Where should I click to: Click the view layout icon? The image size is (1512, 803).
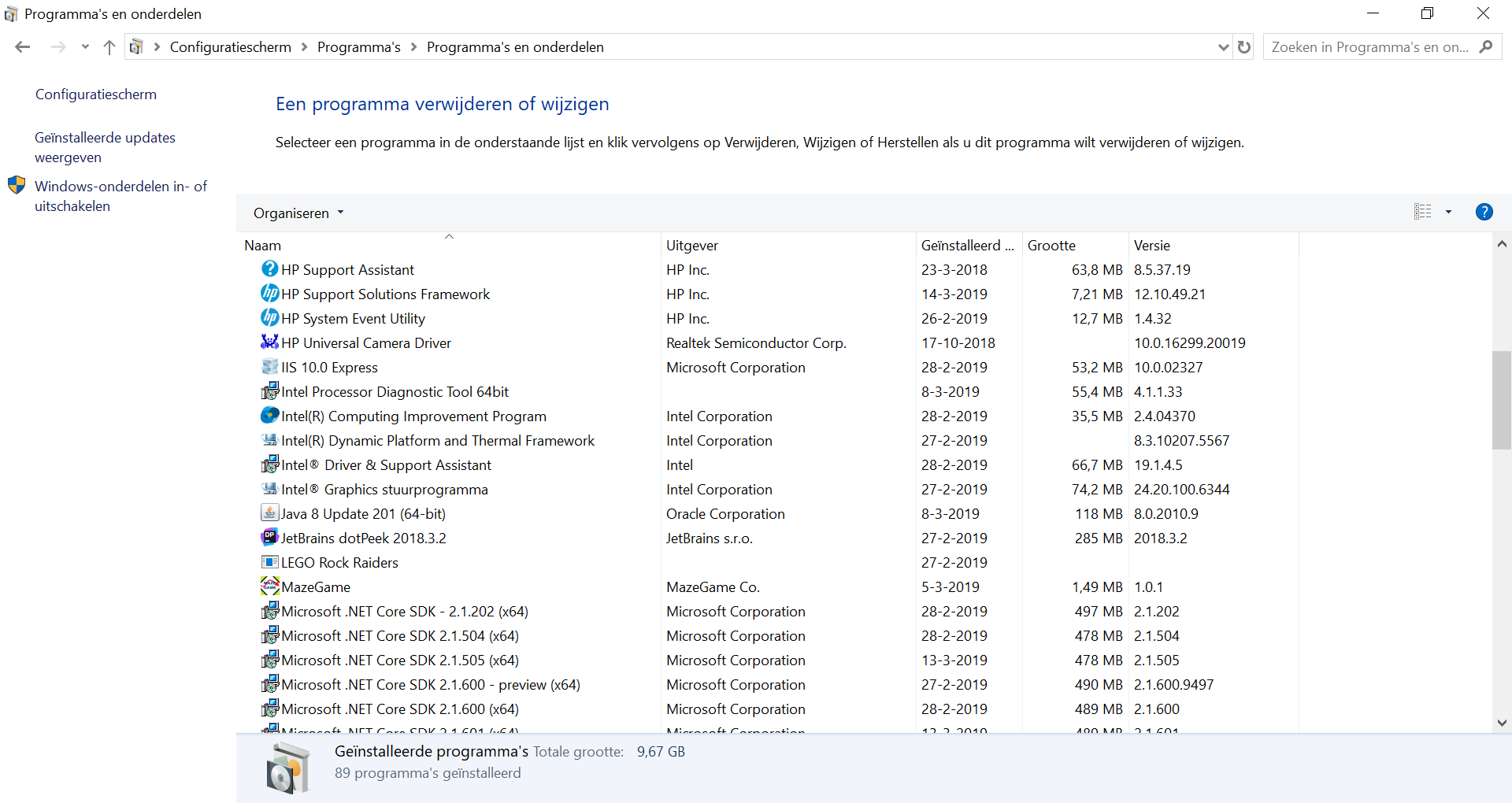point(1422,212)
